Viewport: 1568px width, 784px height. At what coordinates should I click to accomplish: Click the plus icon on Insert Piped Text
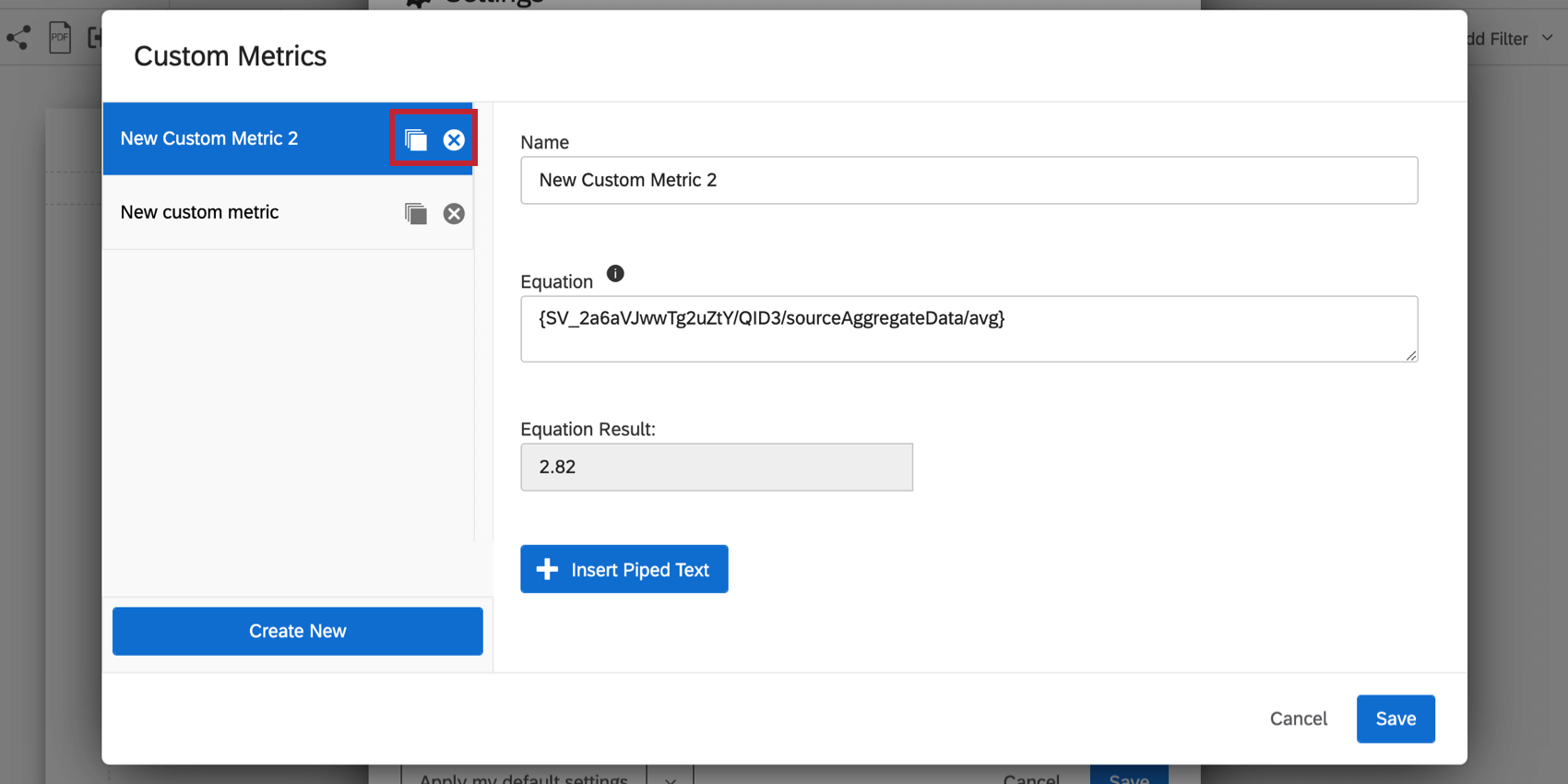pyautogui.click(x=547, y=569)
